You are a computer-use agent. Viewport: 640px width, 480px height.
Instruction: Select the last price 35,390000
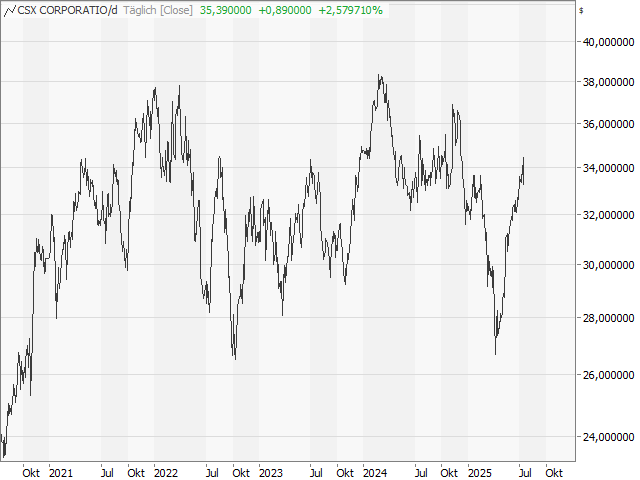(x=226, y=10)
